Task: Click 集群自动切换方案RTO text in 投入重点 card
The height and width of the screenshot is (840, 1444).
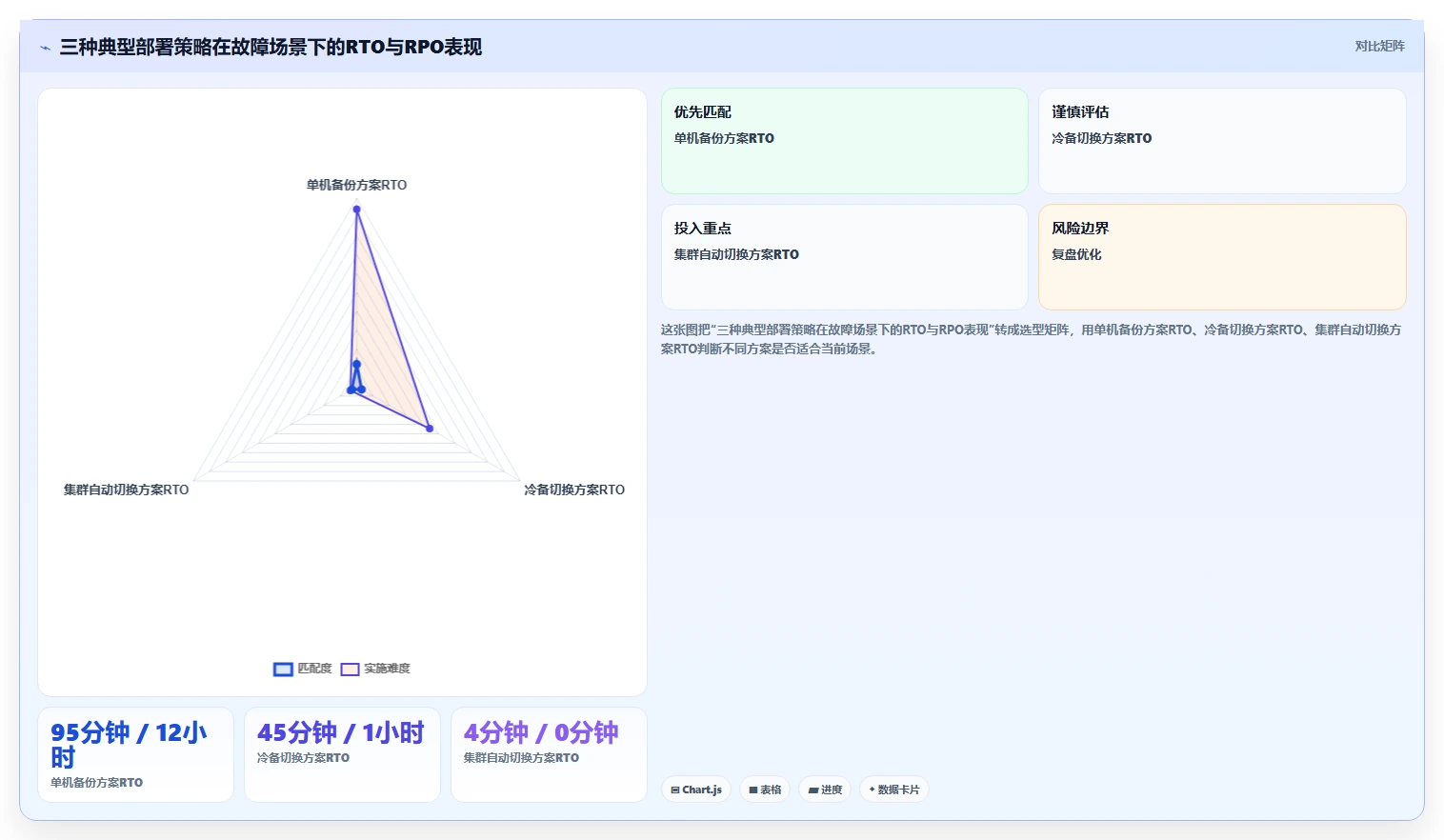Action: pyautogui.click(x=736, y=254)
